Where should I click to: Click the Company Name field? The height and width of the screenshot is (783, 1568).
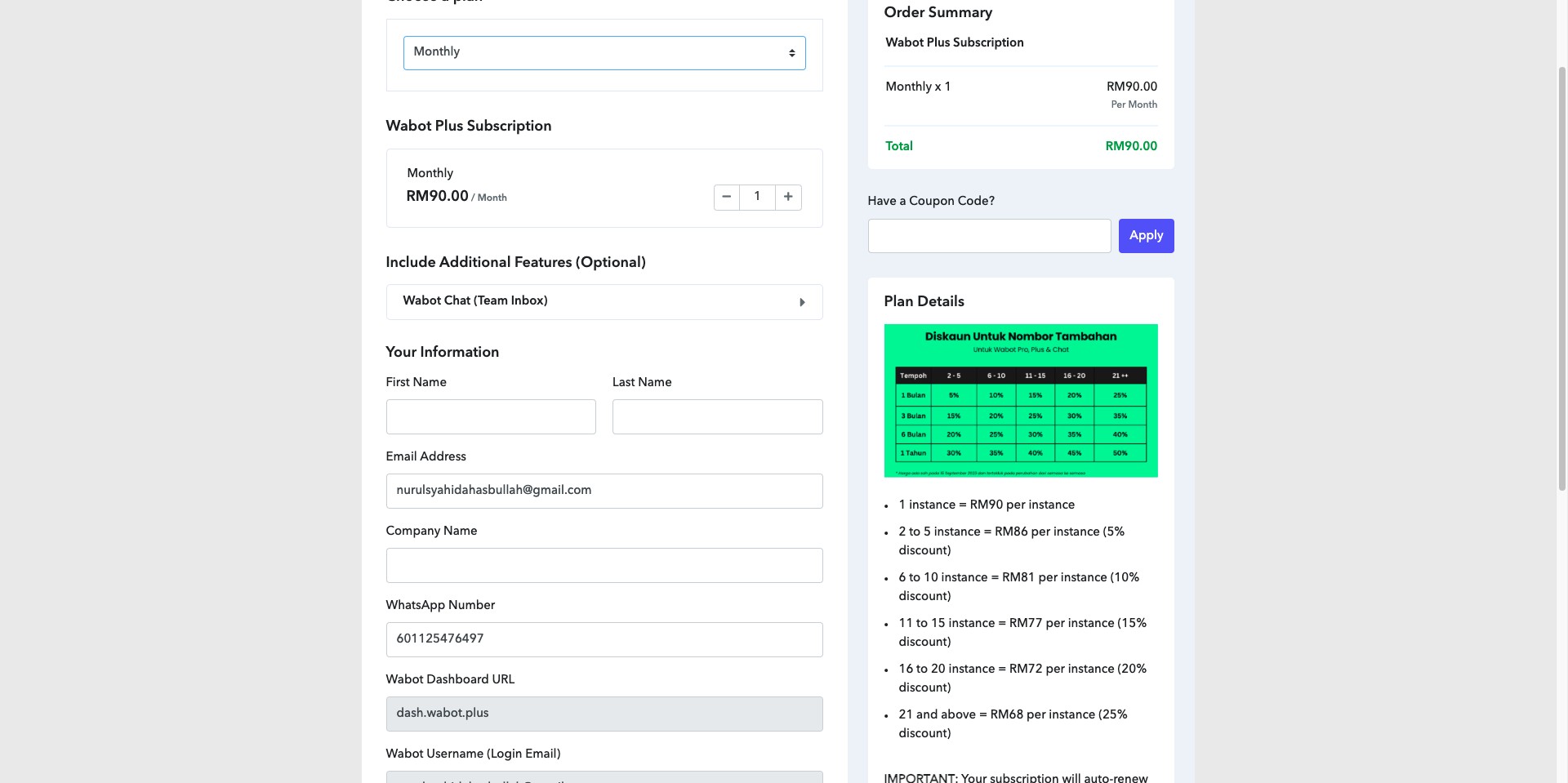(x=604, y=565)
